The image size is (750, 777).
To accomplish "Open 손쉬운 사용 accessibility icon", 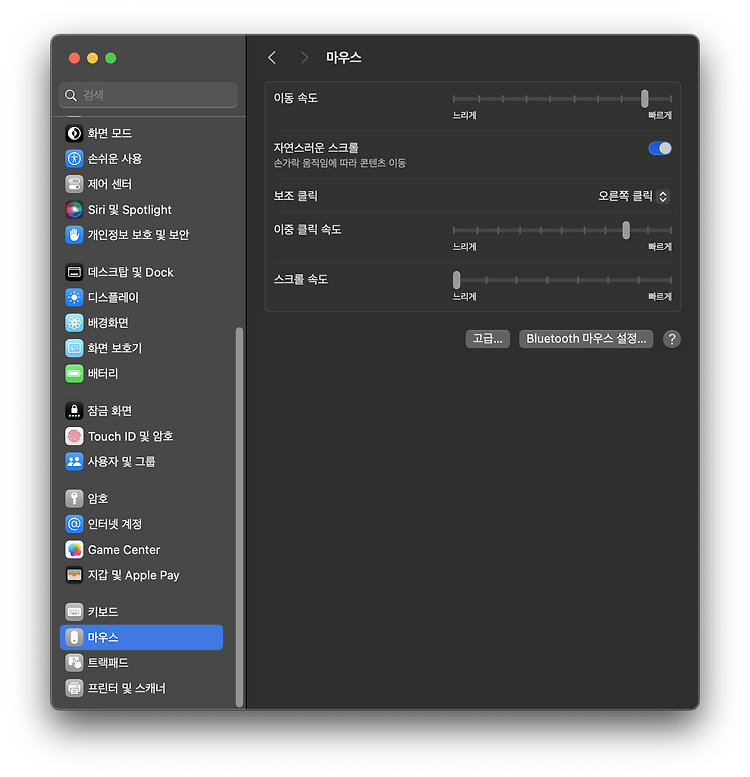I will click(74, 159).
